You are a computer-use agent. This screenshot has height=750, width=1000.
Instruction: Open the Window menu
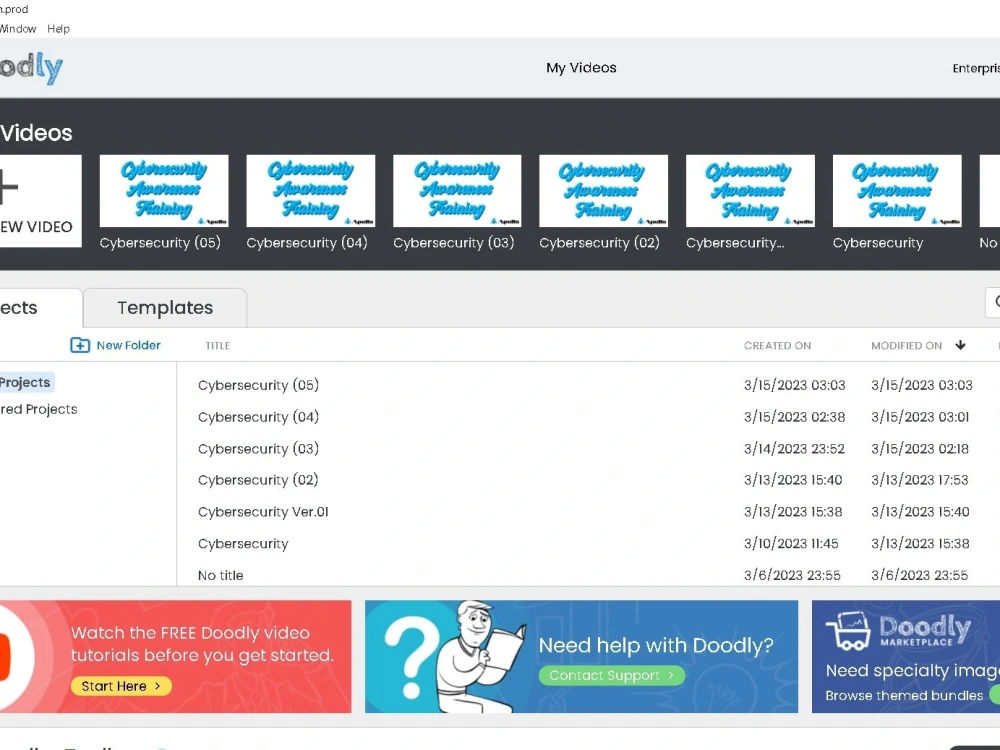tap(18, 29)
